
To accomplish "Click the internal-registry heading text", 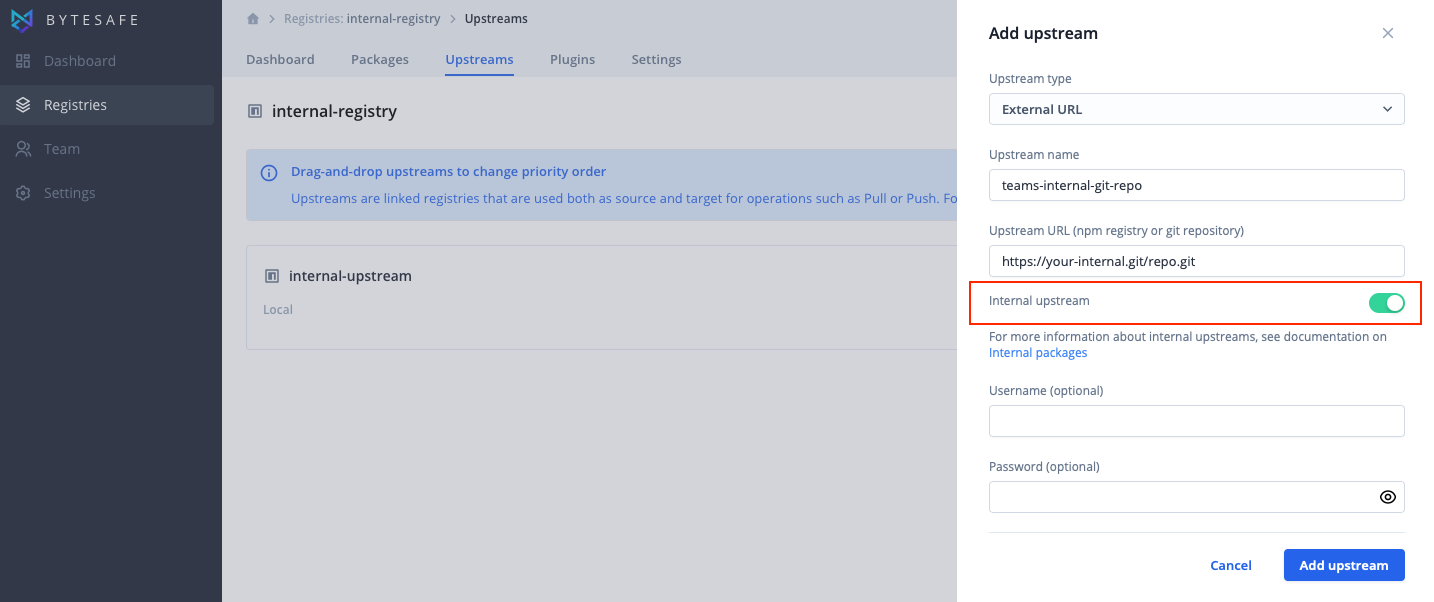I will point(334,111).
